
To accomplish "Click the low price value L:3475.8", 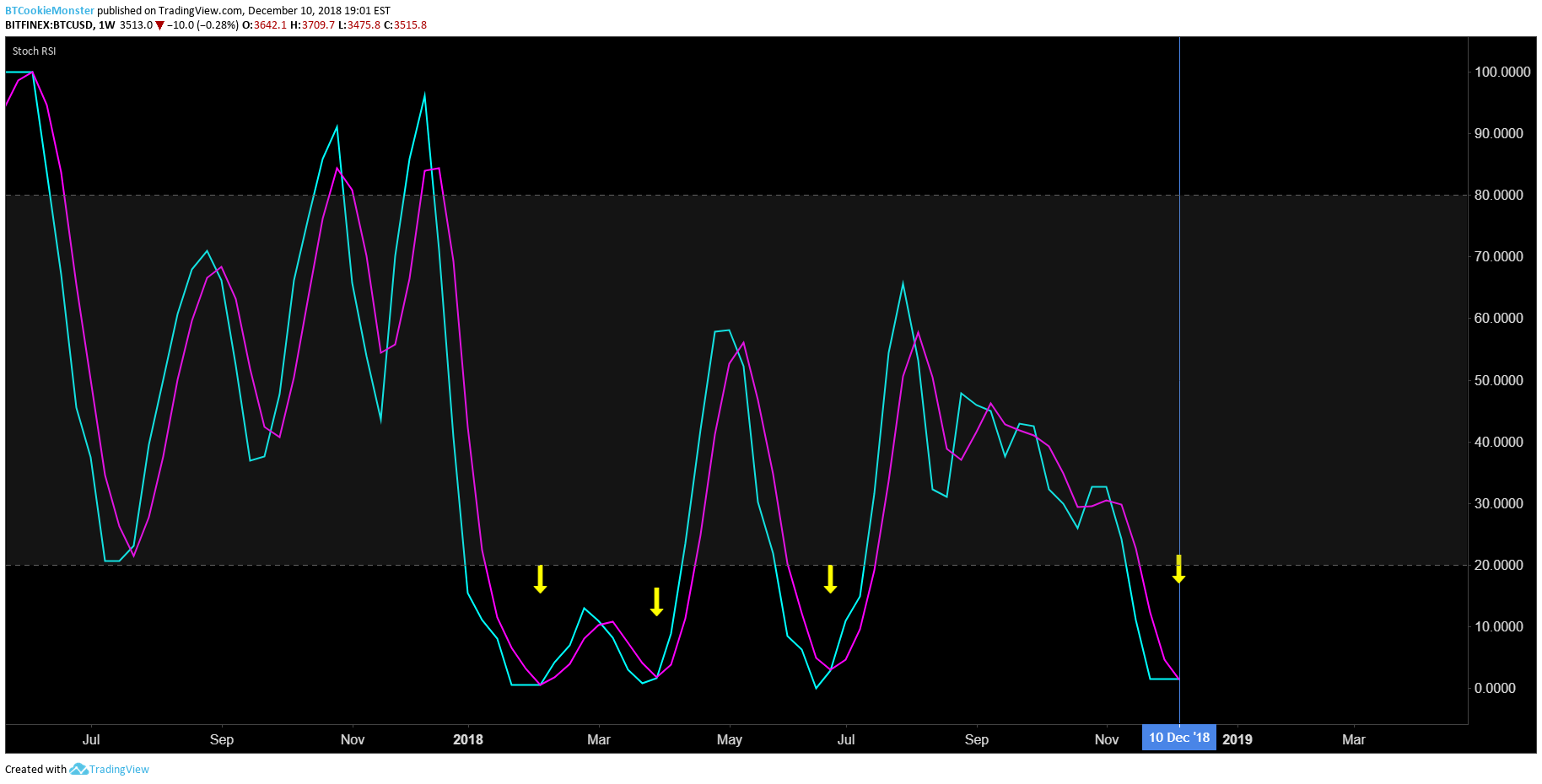I will 359,25.
